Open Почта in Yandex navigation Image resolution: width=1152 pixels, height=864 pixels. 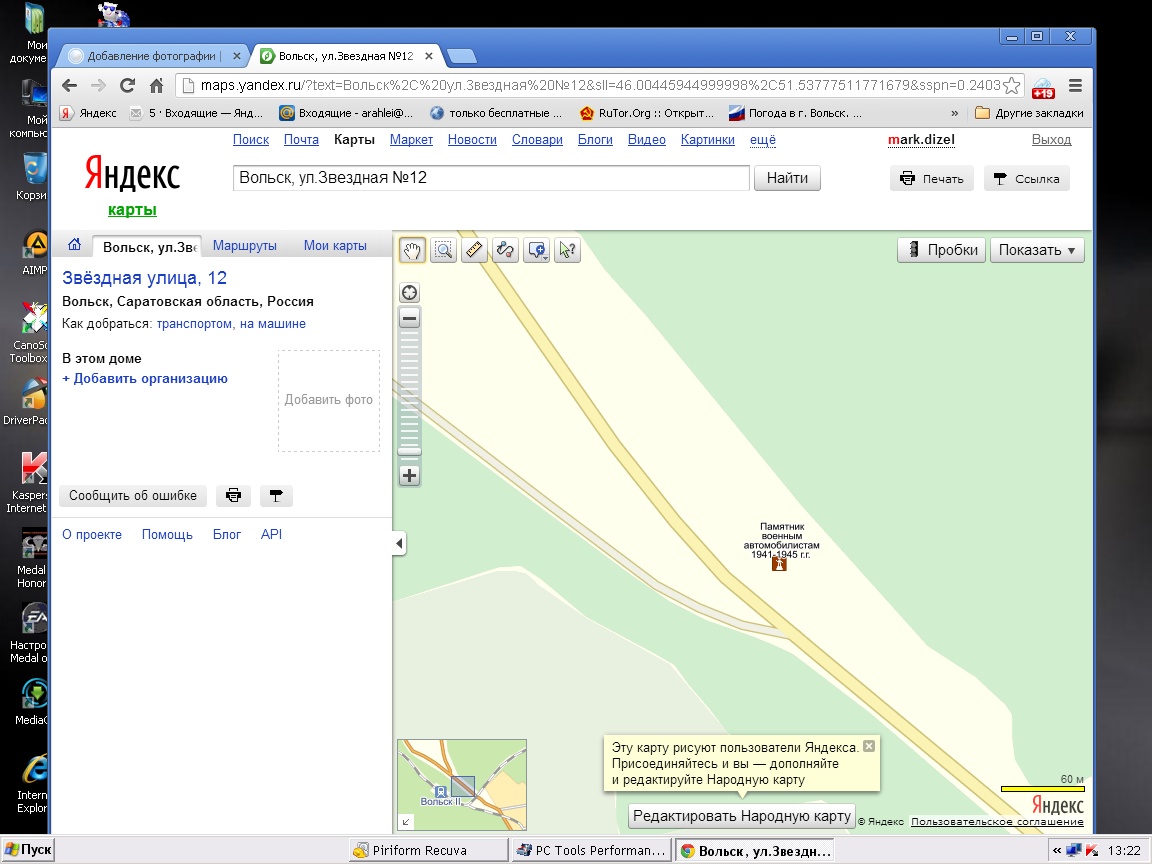301,140
